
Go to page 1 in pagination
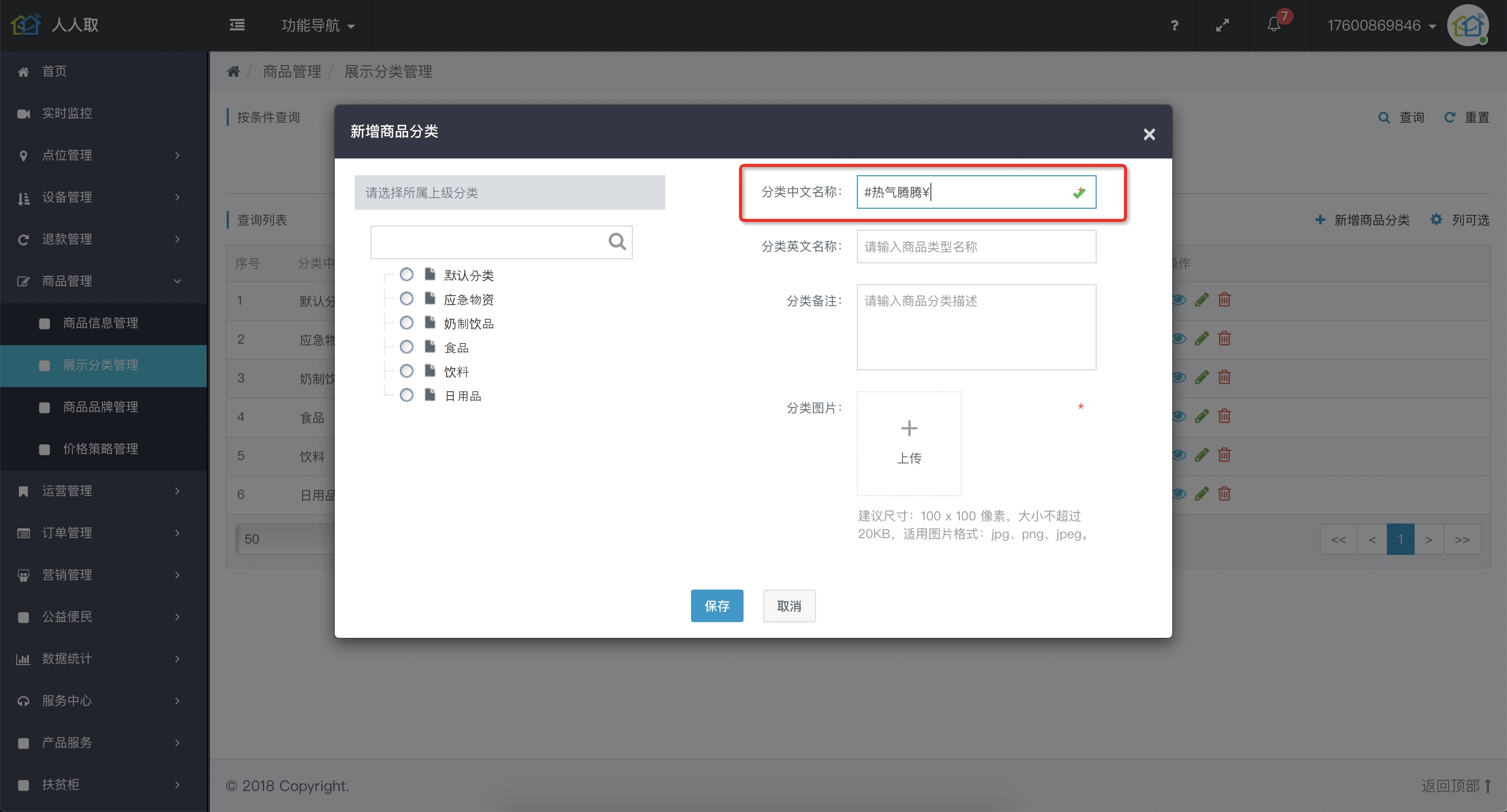tap(1400, 539)
